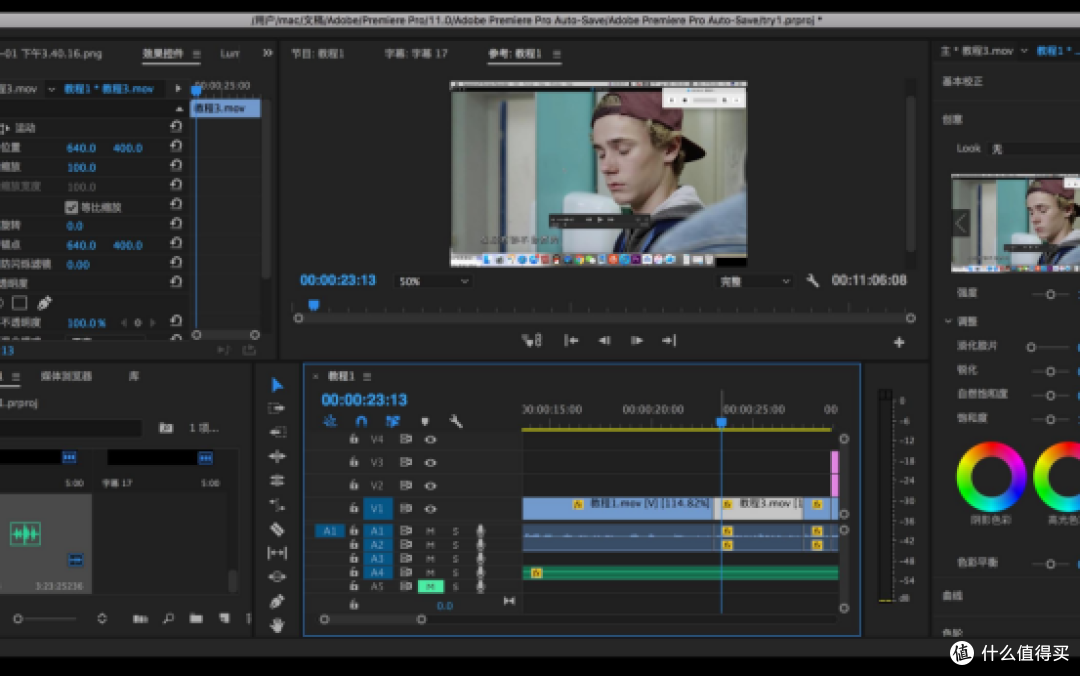Hide the V1 track output

(x=430, y=509)
